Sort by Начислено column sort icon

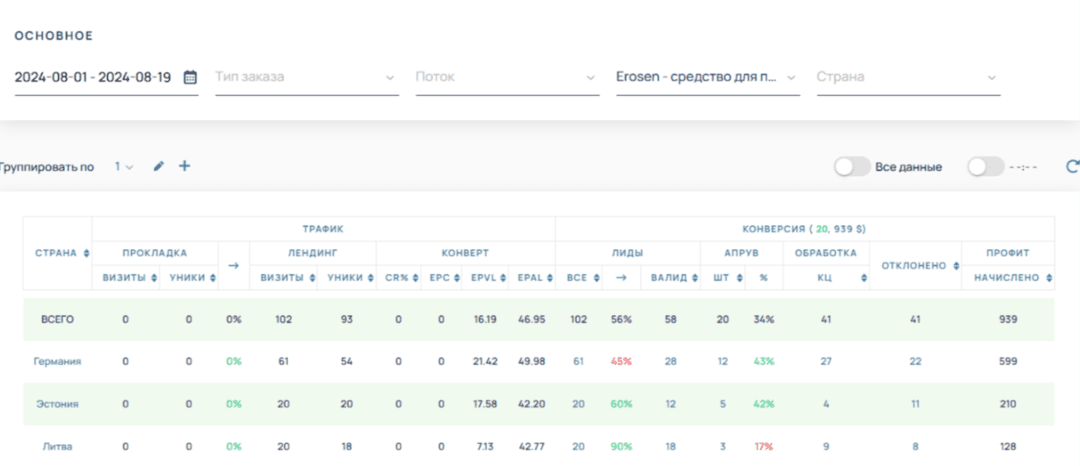pos(1049,278)
